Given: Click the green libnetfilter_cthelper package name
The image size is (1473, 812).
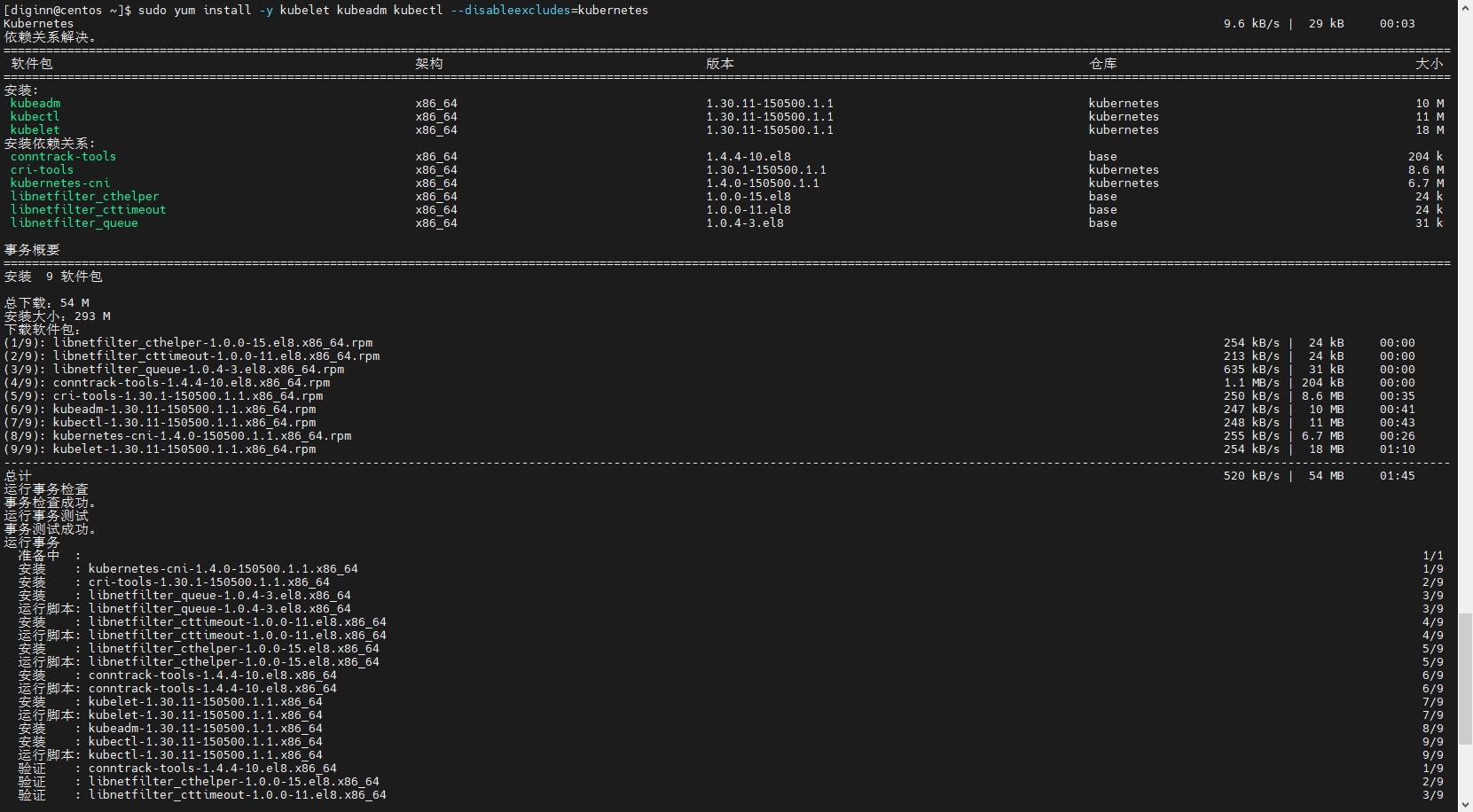Looking at the screenshot, I should coord(84,197).
